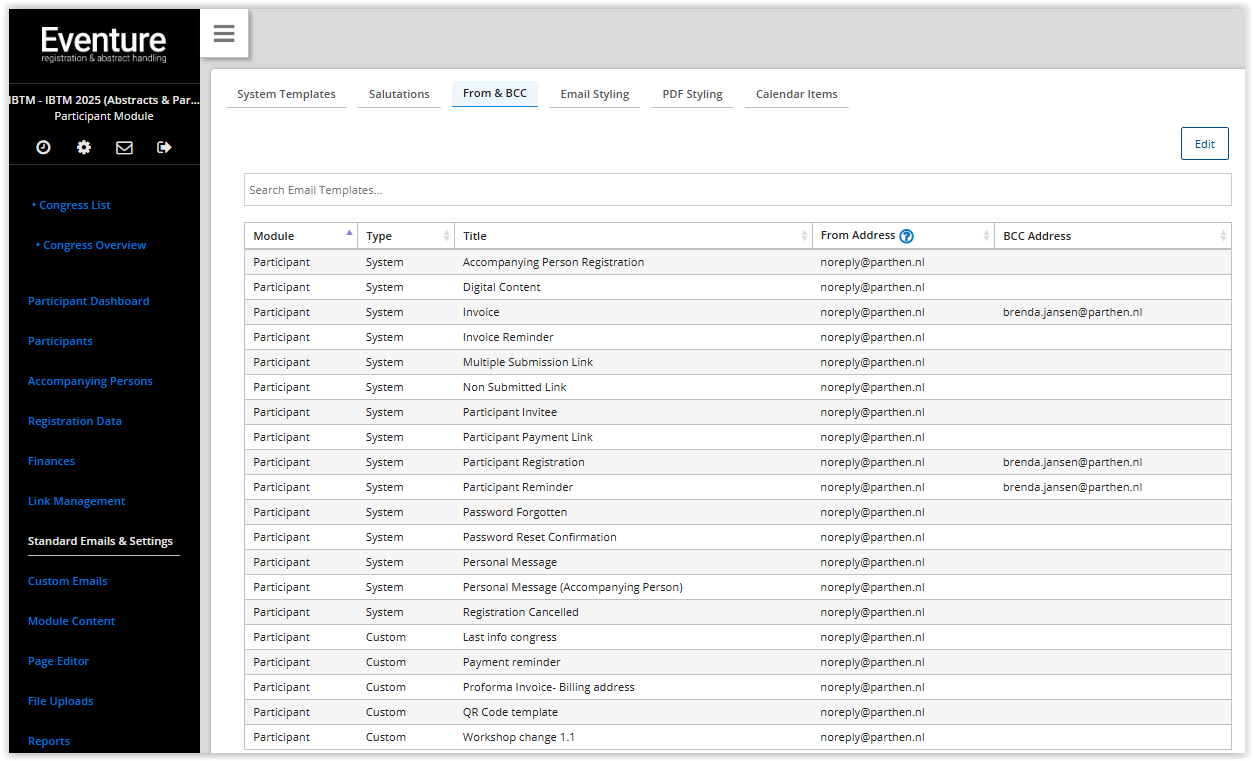The width and height of the screenshot is (1253, 761).
Task: Select the Non Submitted Link title
Action: (x=515, y=387)
